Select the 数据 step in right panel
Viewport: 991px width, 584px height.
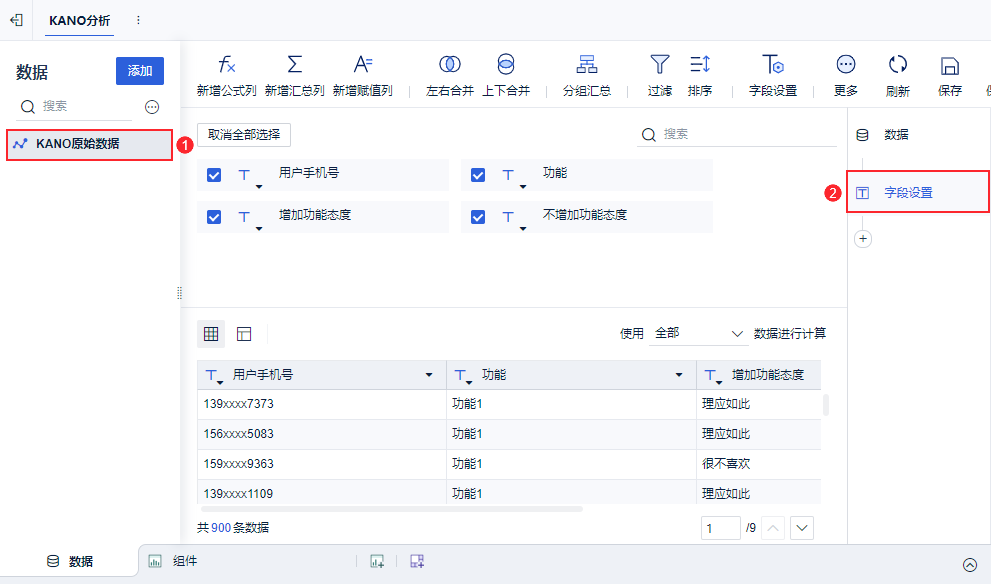[883, 135]
